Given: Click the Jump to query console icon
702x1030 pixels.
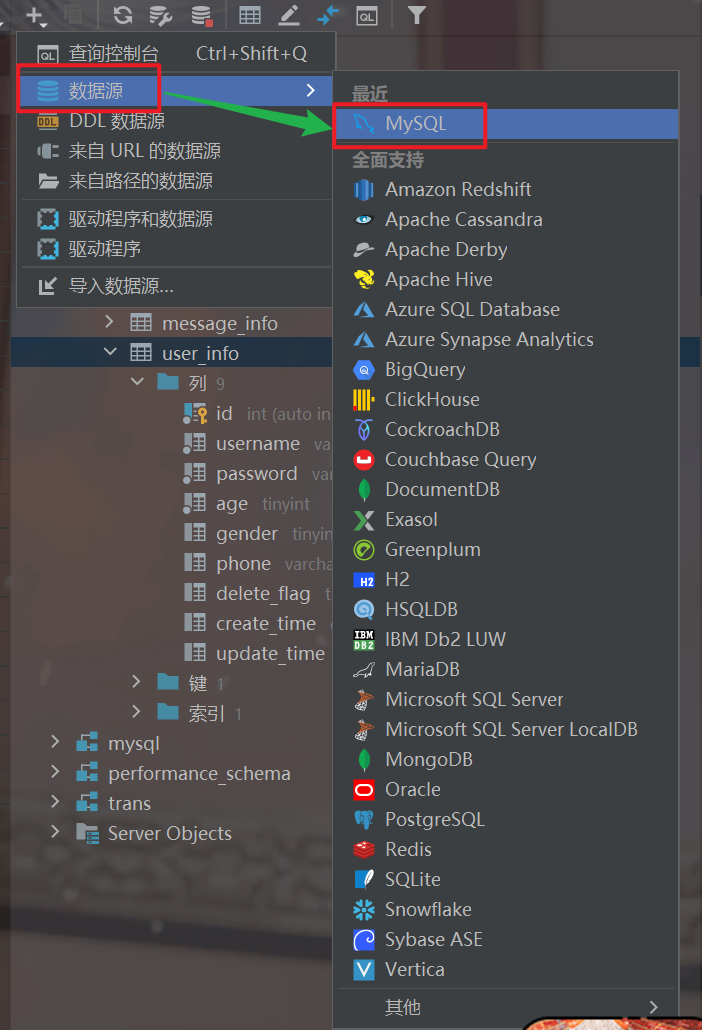Looking at the screenshot, I should click(x=366, y=15).
